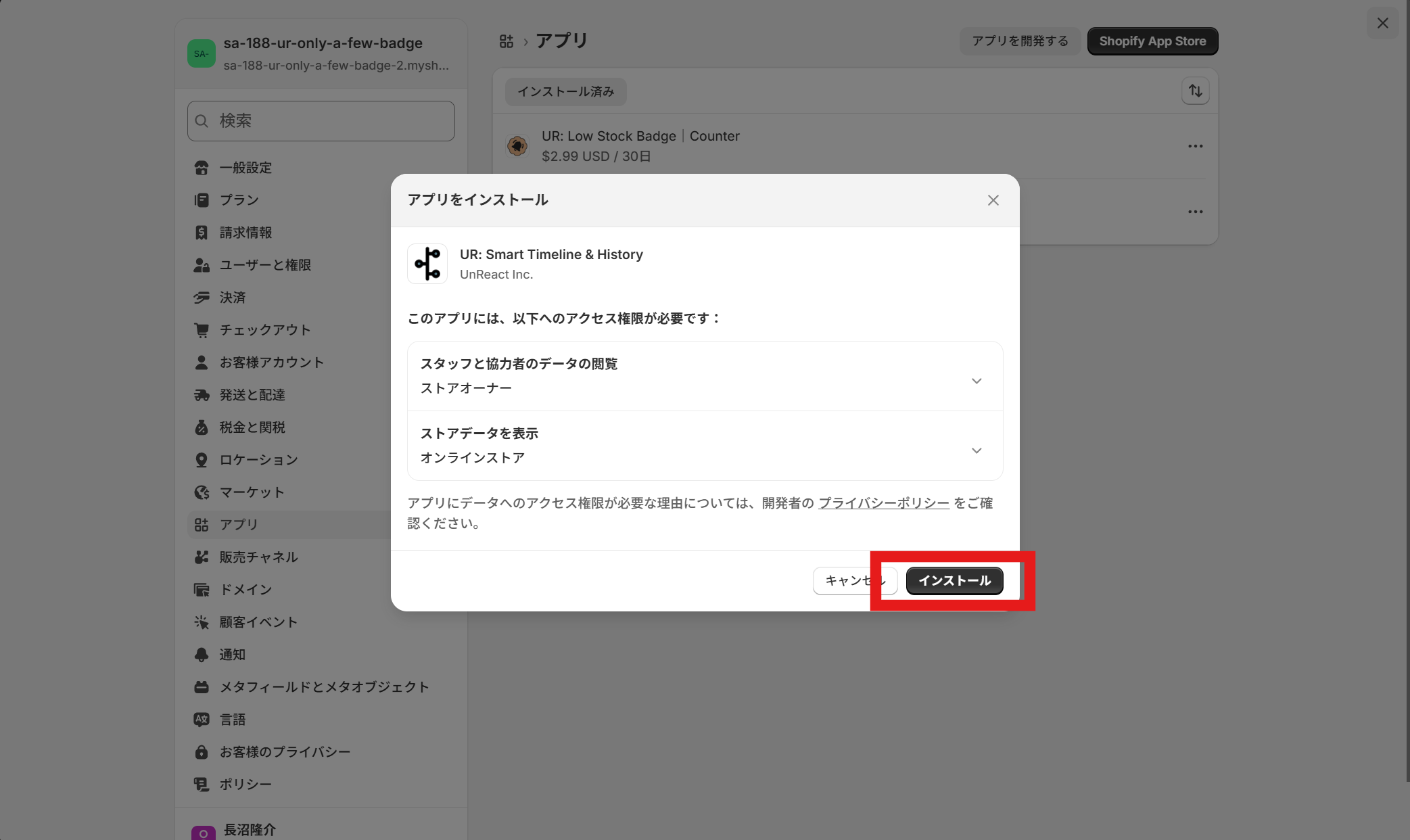
Task: Select store name sa-188-ur-only-a-few-badge
Action: 323,43
